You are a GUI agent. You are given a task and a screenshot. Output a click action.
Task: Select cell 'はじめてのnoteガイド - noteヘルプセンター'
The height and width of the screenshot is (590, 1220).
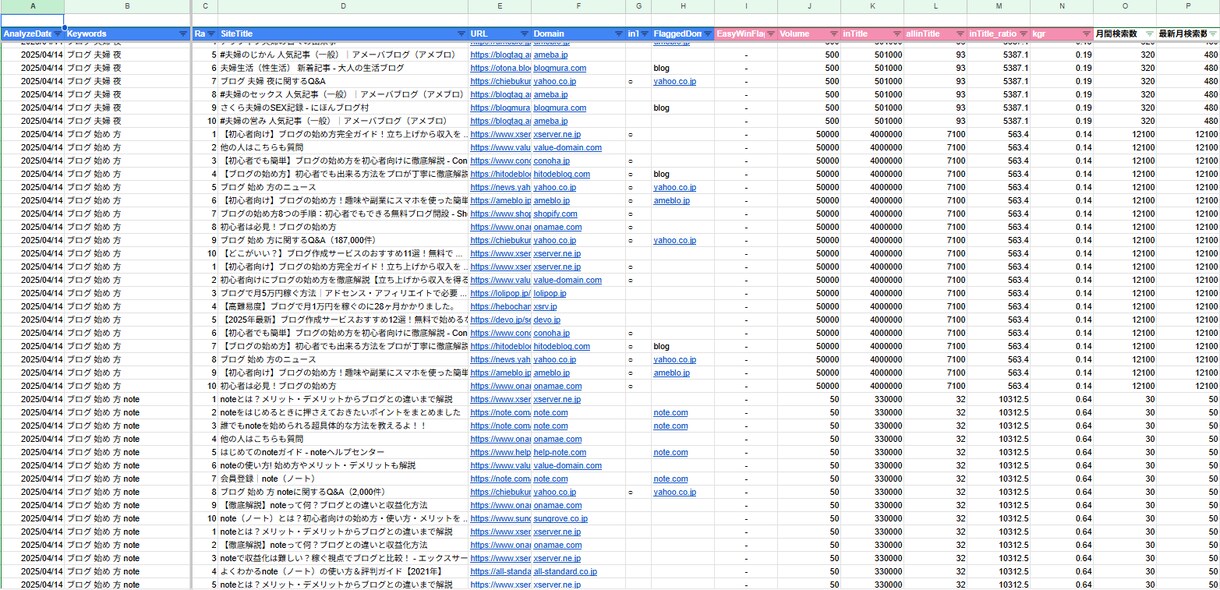343,452
